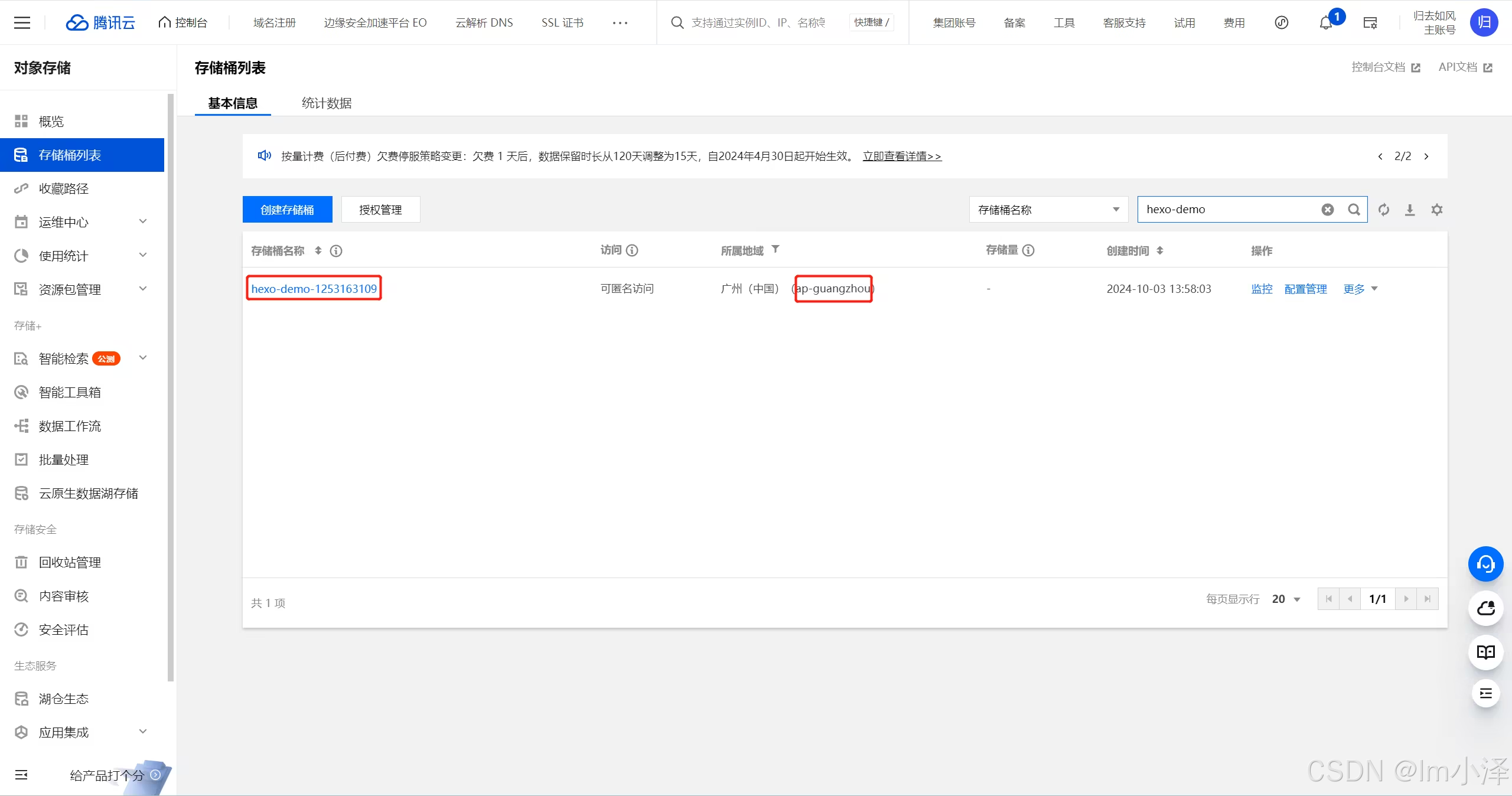Go to previous announcement
This screenshot has height=796, width=1512.
tap(1380, 156)
